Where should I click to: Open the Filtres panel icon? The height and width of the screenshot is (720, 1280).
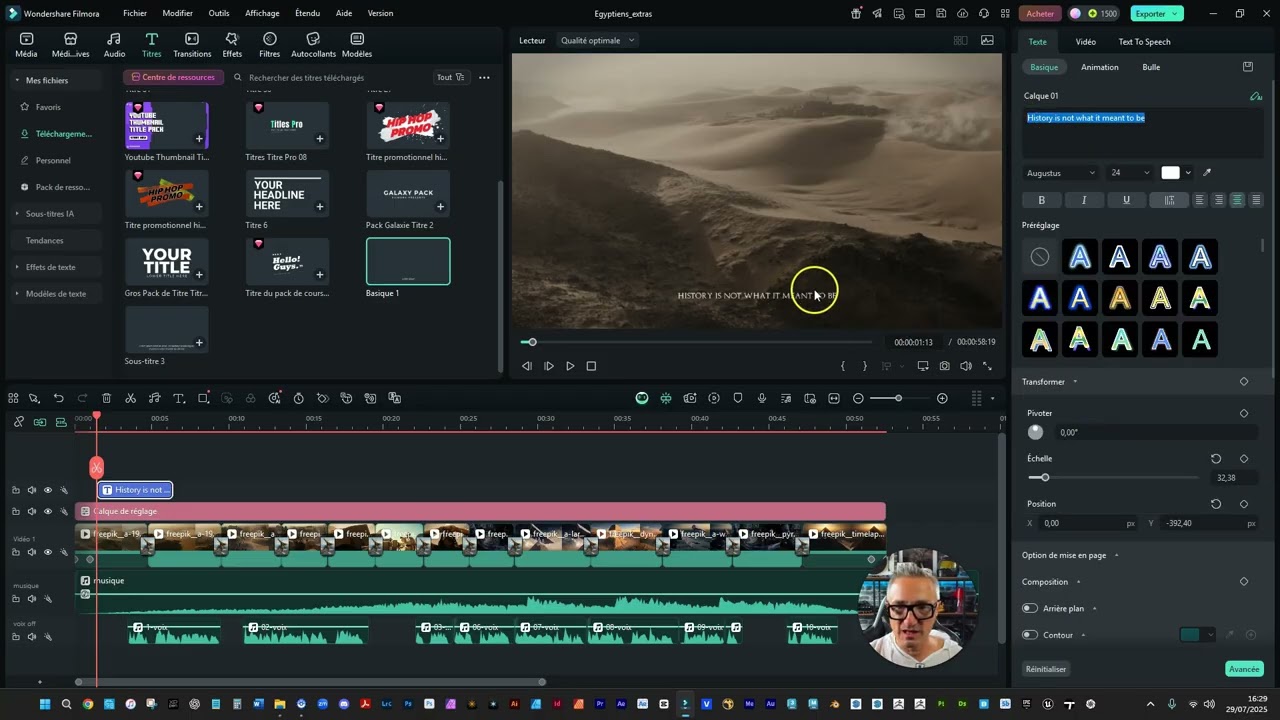(x=269, y=45)
